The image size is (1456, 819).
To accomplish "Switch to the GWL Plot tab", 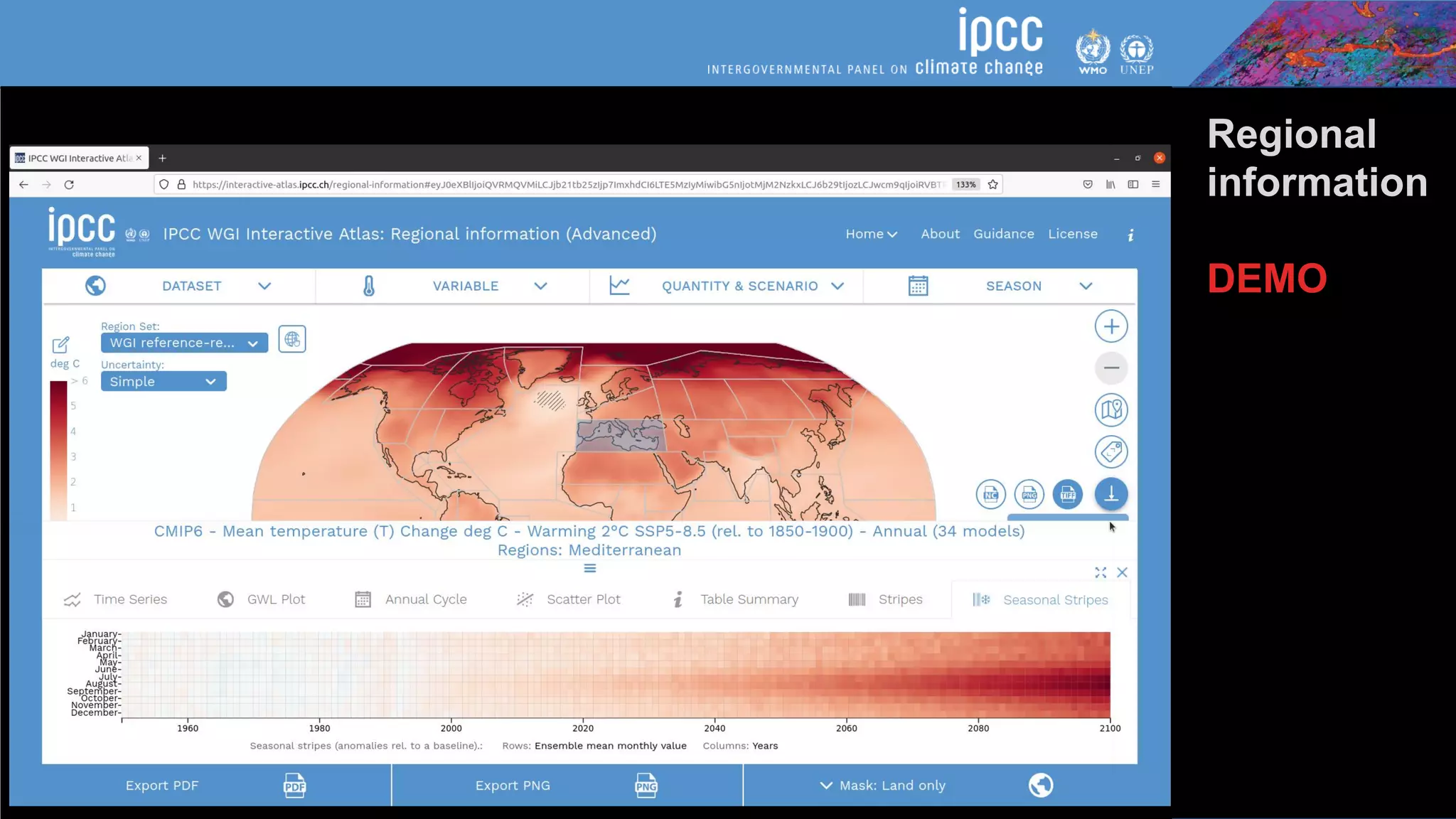I will coord(261,599).
